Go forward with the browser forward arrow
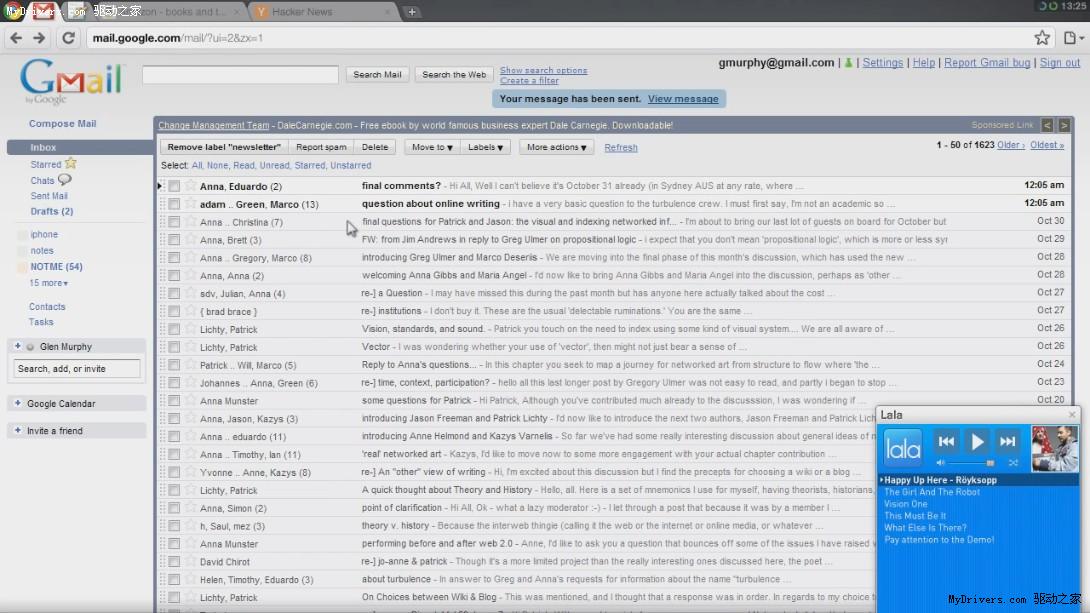1090x613 pixels. (39, 38)
